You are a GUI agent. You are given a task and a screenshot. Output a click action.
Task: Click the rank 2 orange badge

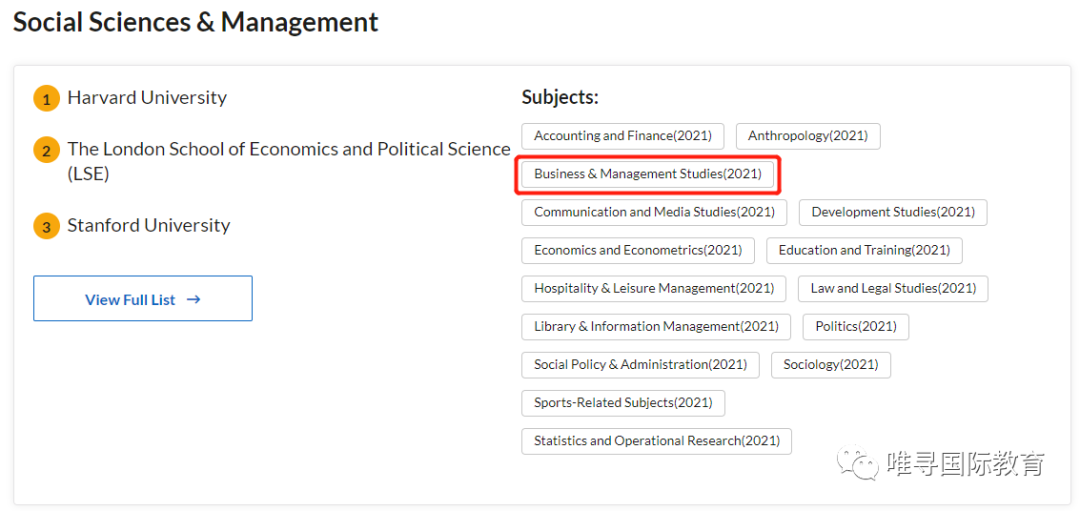46,151
